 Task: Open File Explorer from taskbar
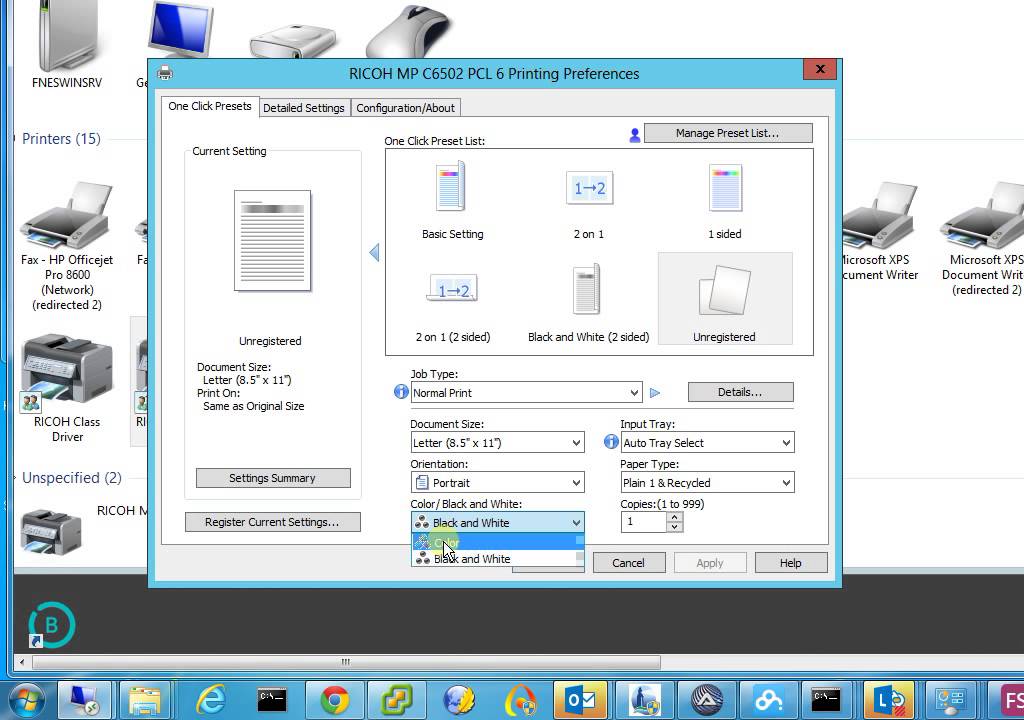click(144, 700)
